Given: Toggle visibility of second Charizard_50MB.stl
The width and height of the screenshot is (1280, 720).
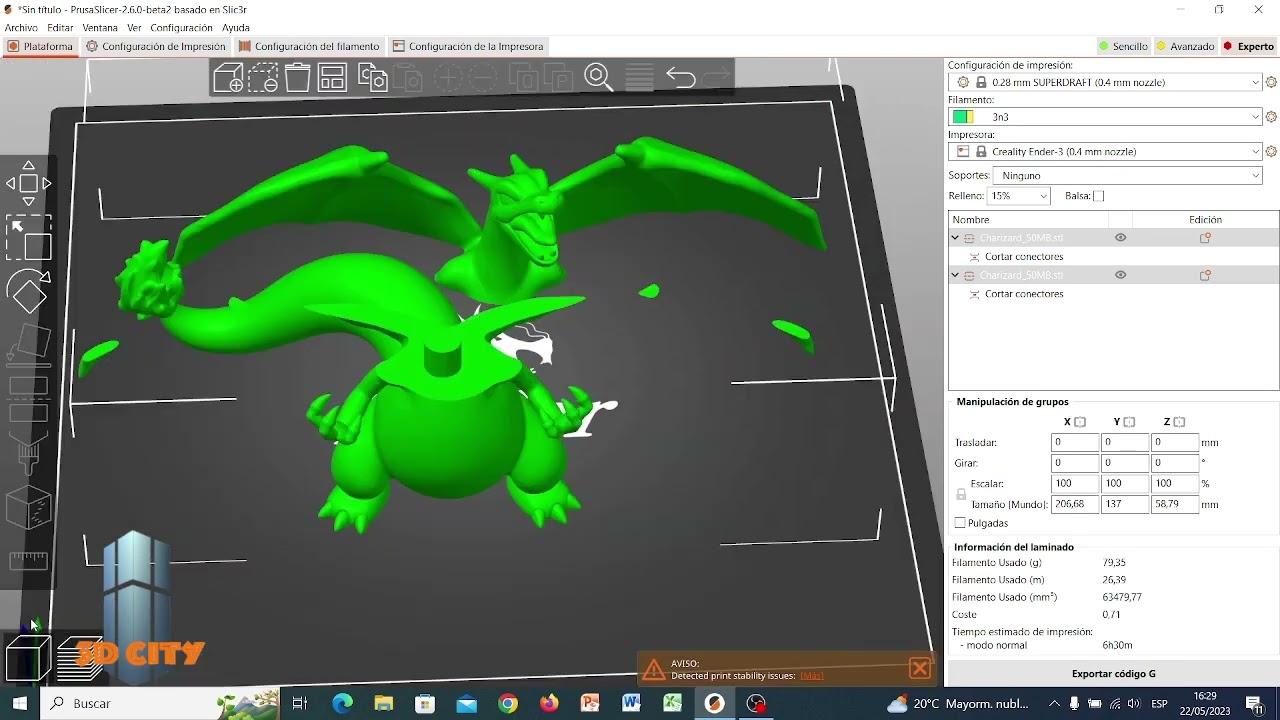Looking at the screenshot, I should pos(1120,275).
